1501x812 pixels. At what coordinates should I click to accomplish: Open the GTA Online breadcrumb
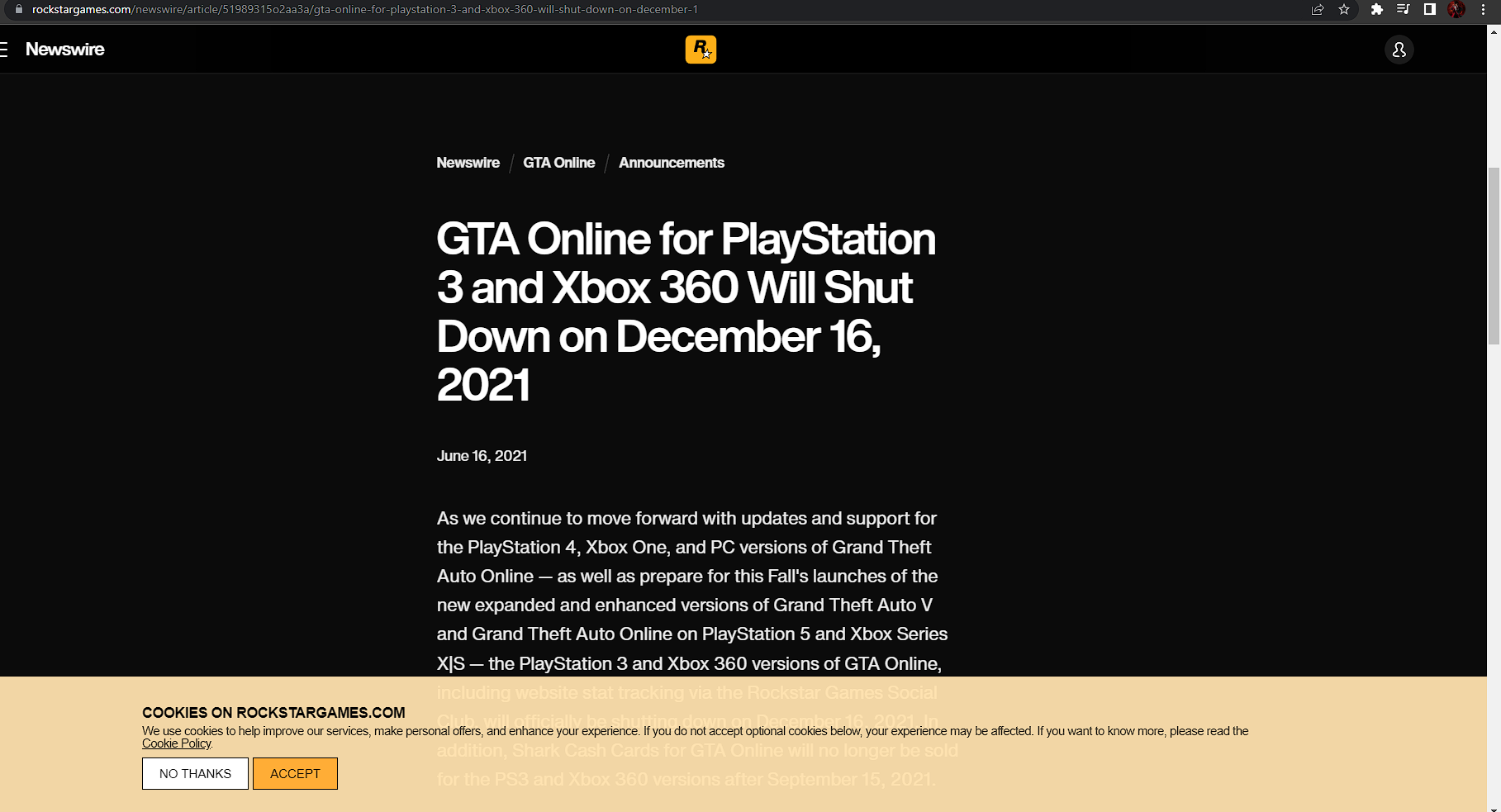[x=559, y=163]
